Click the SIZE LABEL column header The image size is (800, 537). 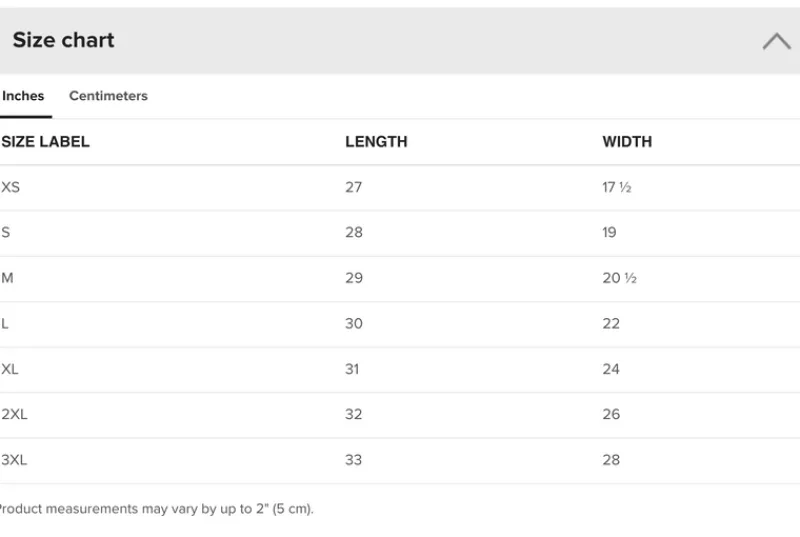point(46,142)
